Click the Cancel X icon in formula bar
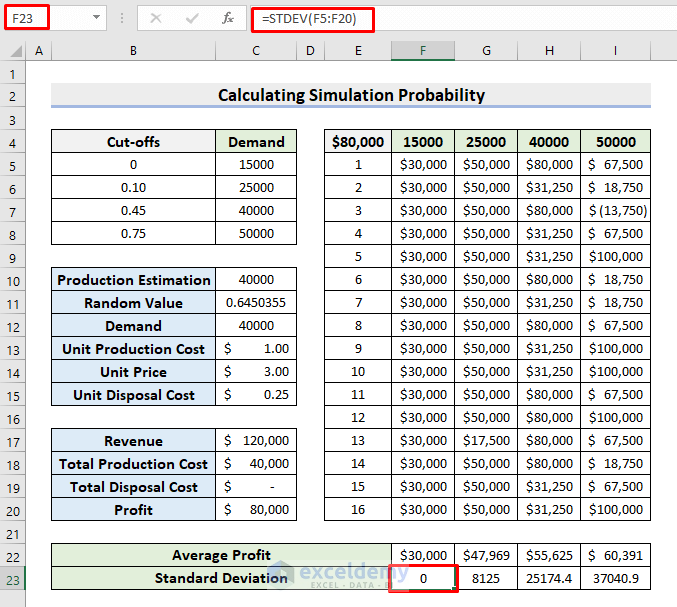 pos(156,18)
